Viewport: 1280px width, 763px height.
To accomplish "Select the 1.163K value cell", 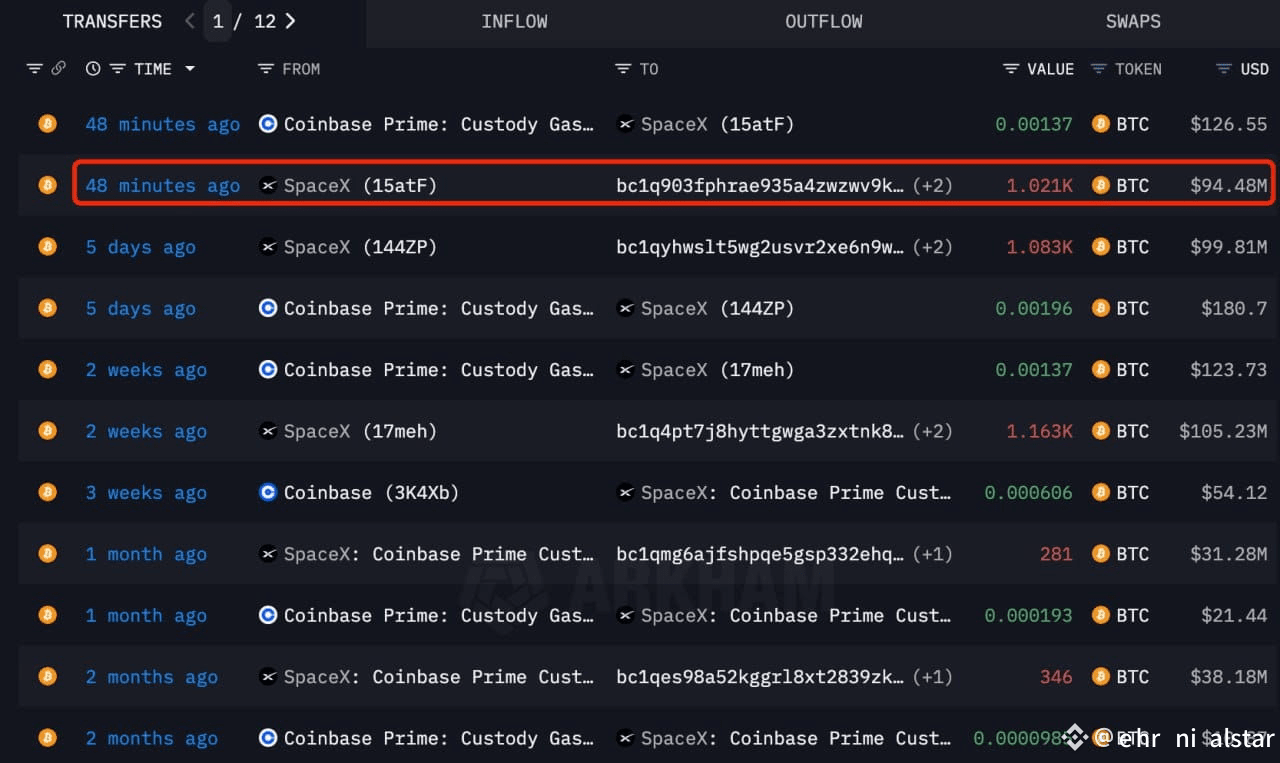I will 1039,431.
